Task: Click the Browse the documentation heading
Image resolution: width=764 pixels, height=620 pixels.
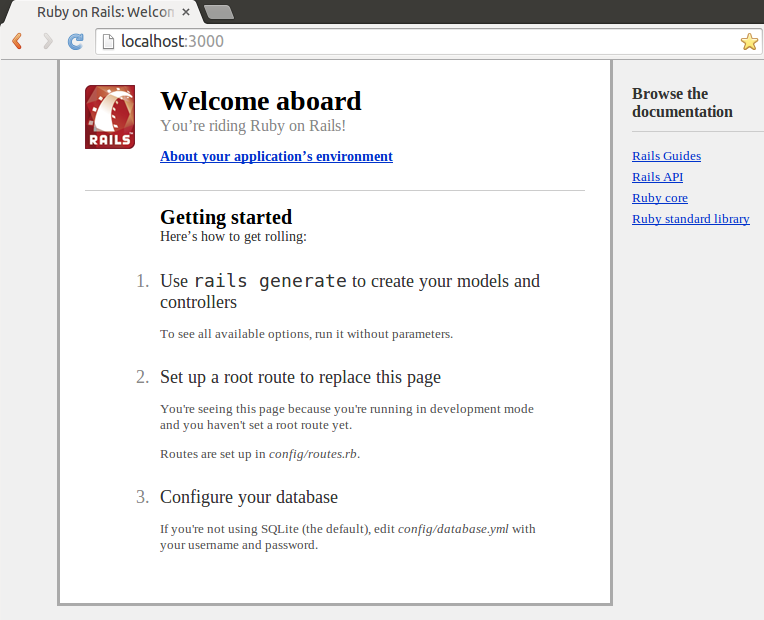Action: coord(682,102)
